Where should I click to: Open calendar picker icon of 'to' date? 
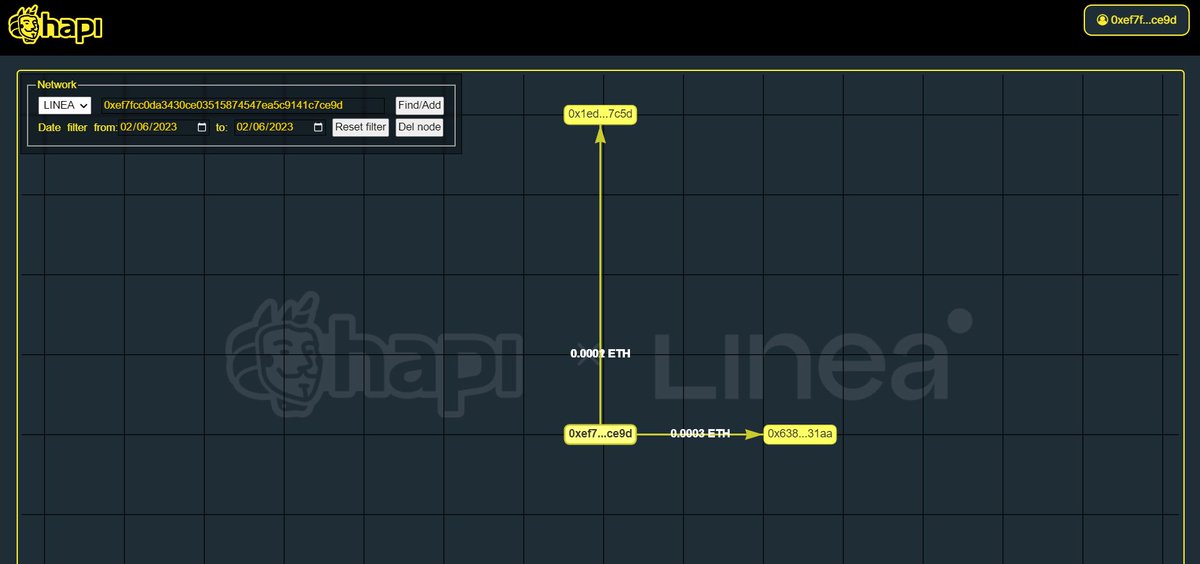[318, 127]
